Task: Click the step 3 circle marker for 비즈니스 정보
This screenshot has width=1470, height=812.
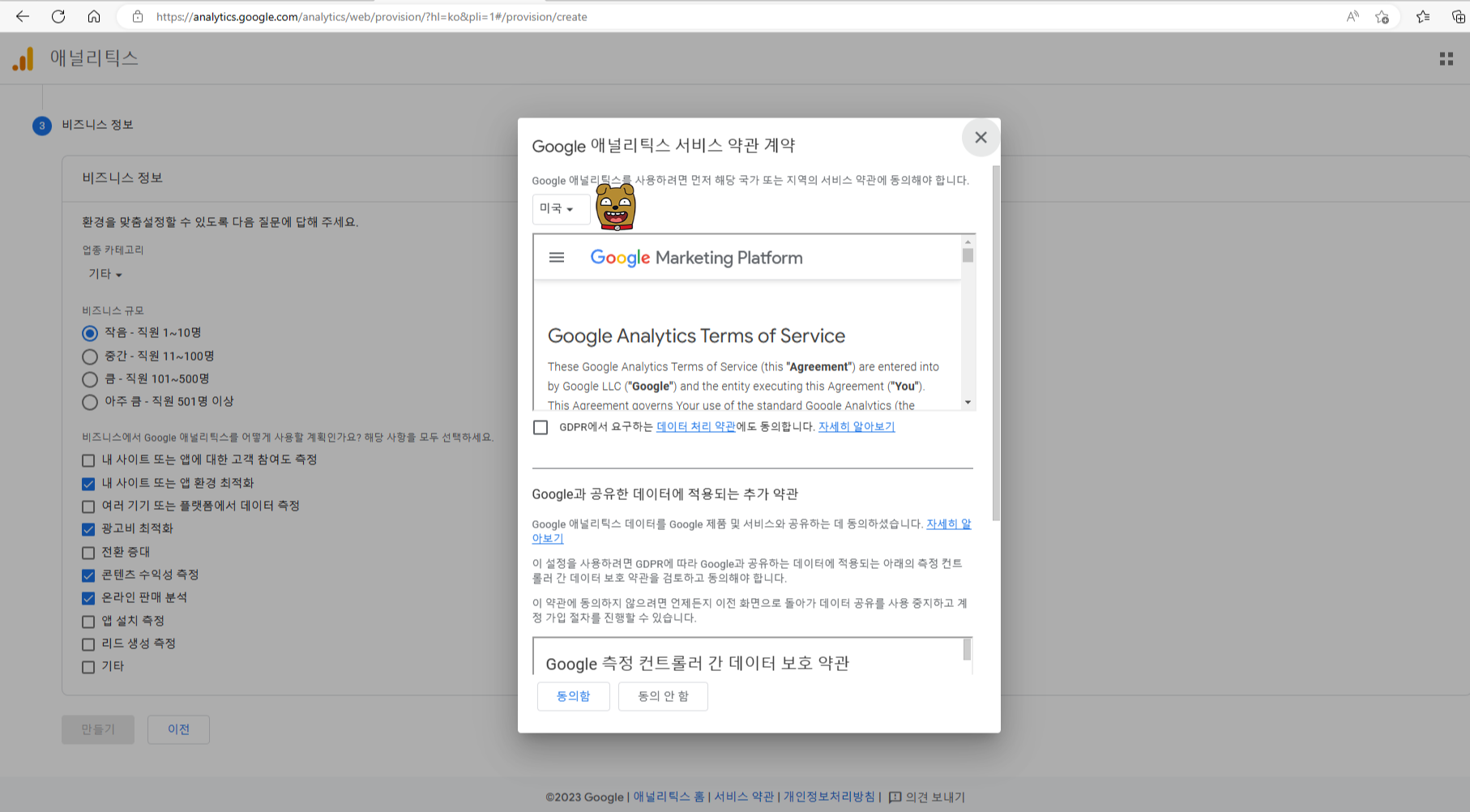Action: [x=42, y=126]
